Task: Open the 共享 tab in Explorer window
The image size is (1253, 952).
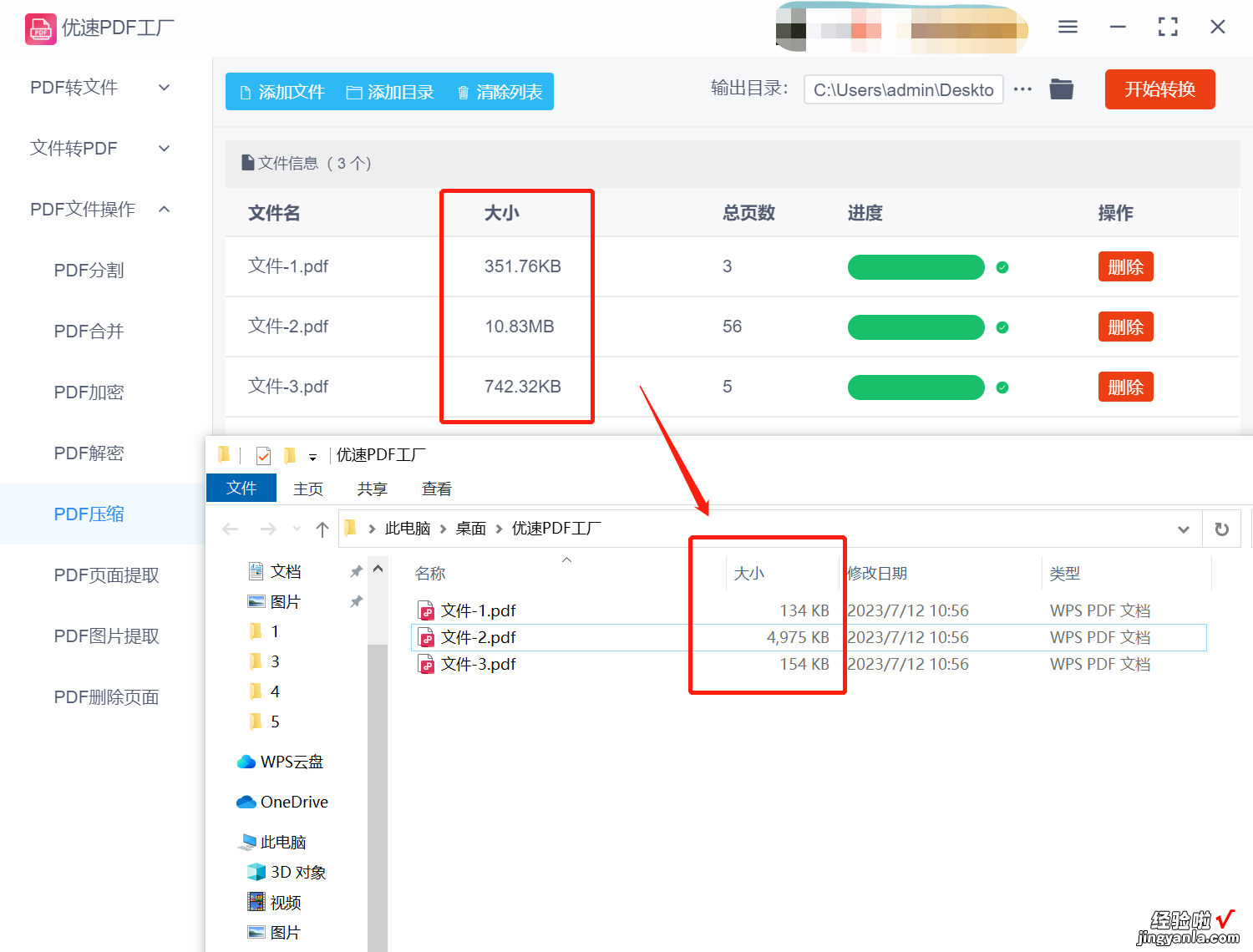Action: point(373,489)
